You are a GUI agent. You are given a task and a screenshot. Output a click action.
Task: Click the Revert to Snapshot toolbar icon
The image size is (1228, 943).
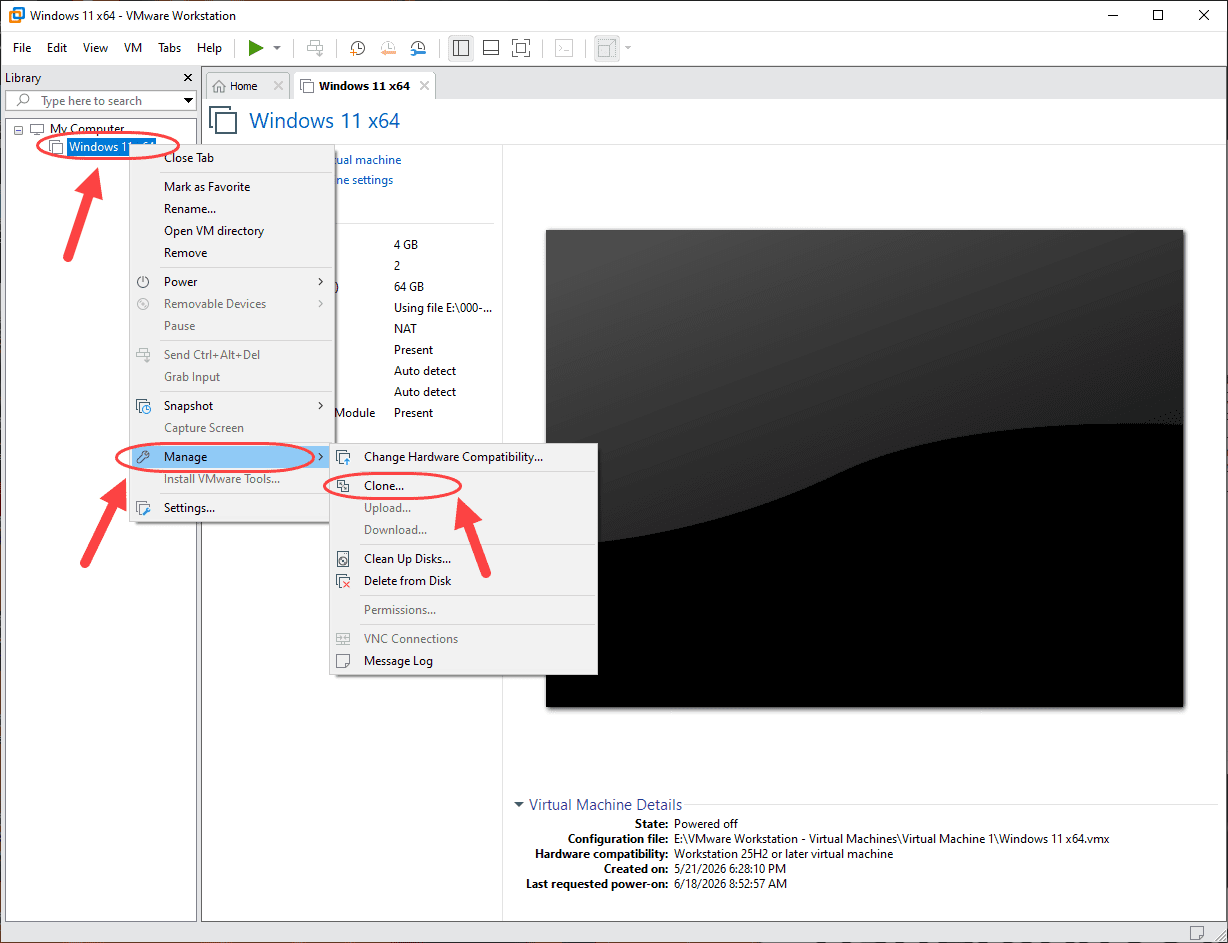click(388, 48)
